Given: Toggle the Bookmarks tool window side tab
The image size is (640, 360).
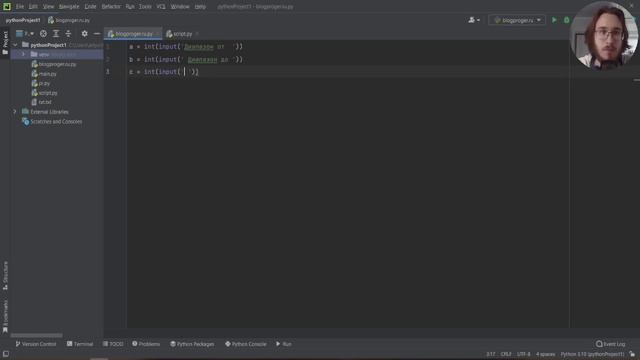Looking at the screenshot, I should 5,316.
